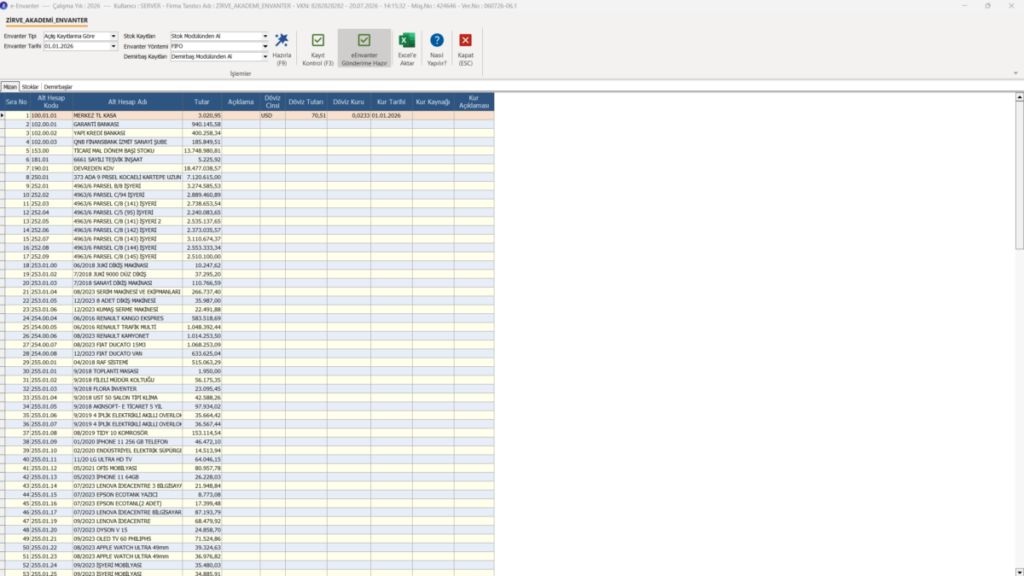Open the Envanter Tipi dropdown
Viewport: 1024px width, 576px height.
point(113,37)
